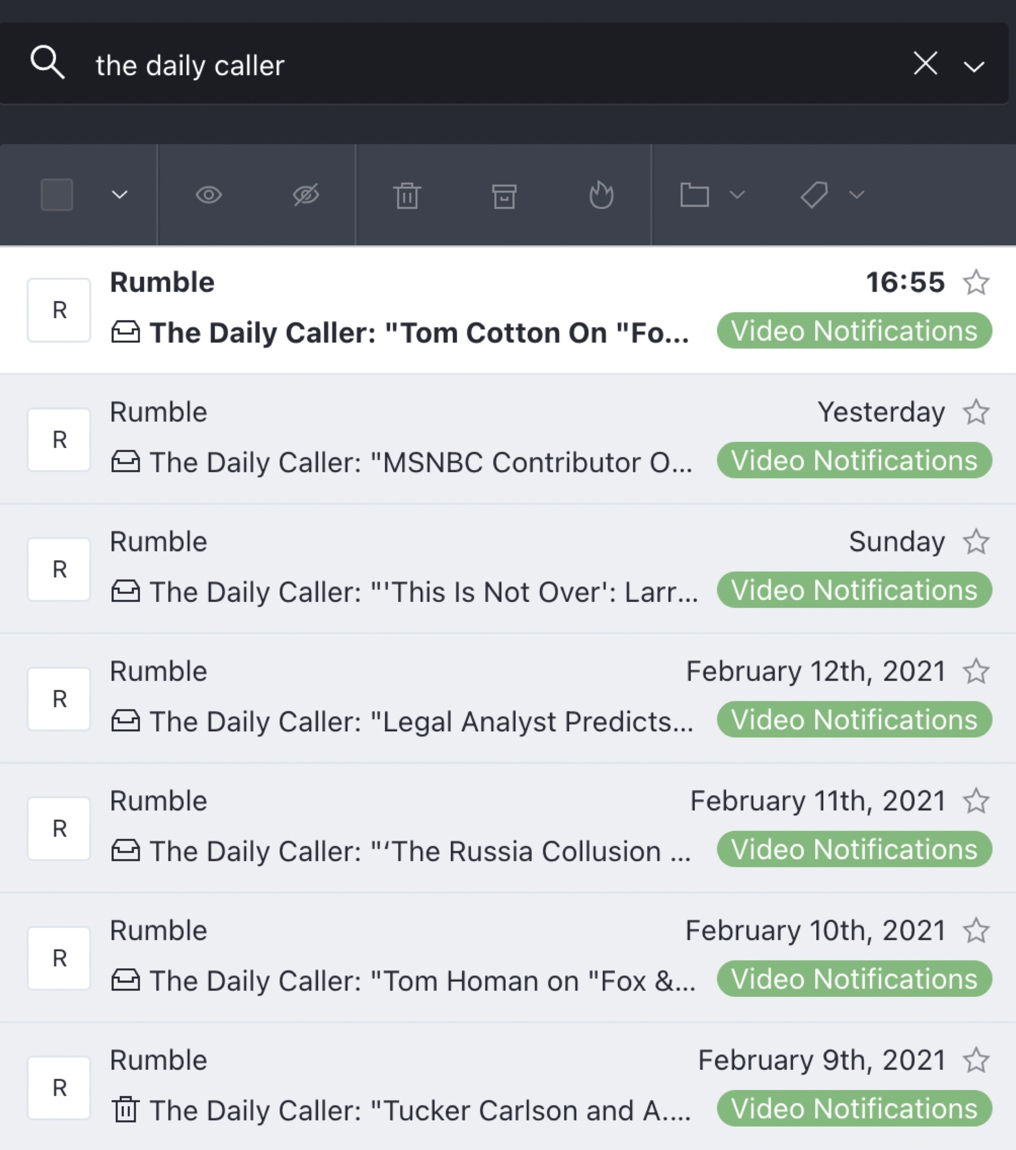Image resolution: width=1016 pixels, height=1150 pixels.
Task: Tick the select-all messages checkbox
Action: coord(56,195)
